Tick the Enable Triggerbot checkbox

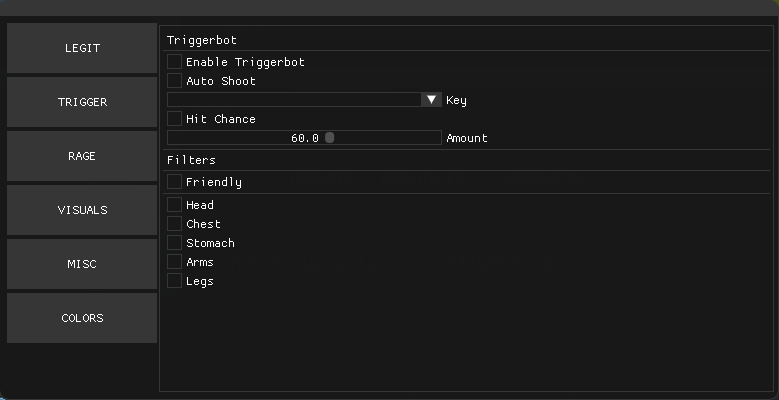pos(174,62)
